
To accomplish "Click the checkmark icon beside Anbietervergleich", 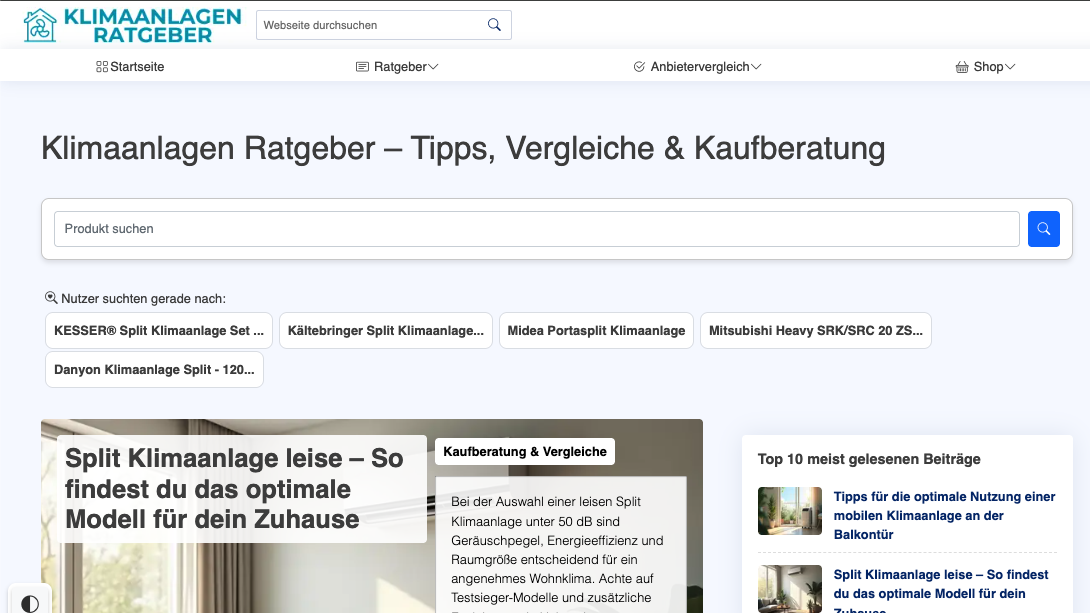I will [x=638, y=66].
